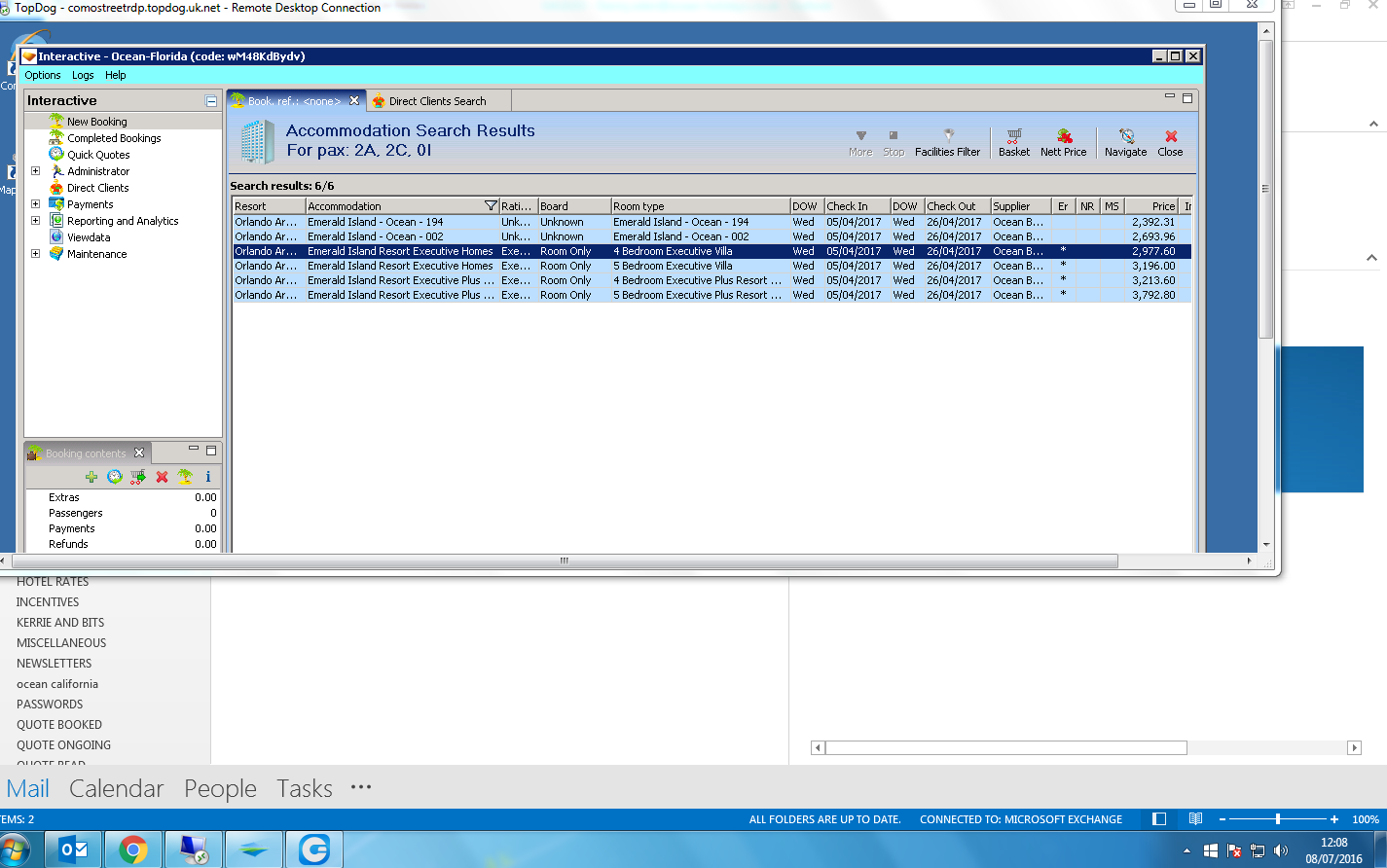Show more Outlook navigation options ellipsis
The image size is (1387, 868).
pos(361,787)
